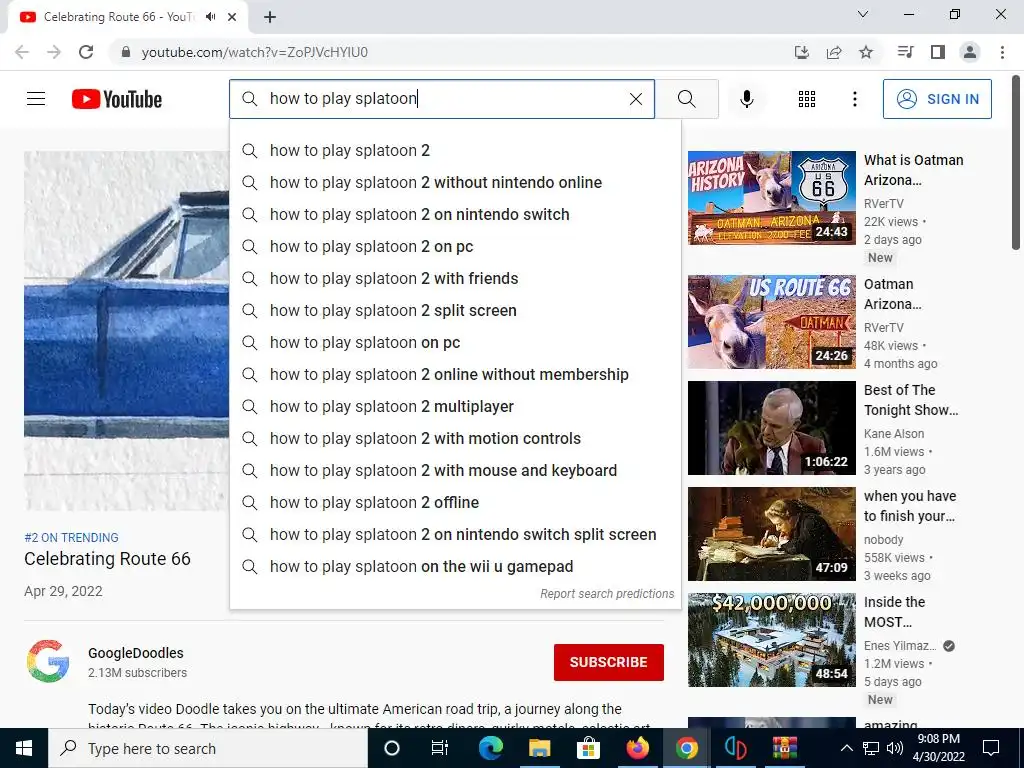Open 'when you have to finish your' thumbnail

tap(771, 534)
